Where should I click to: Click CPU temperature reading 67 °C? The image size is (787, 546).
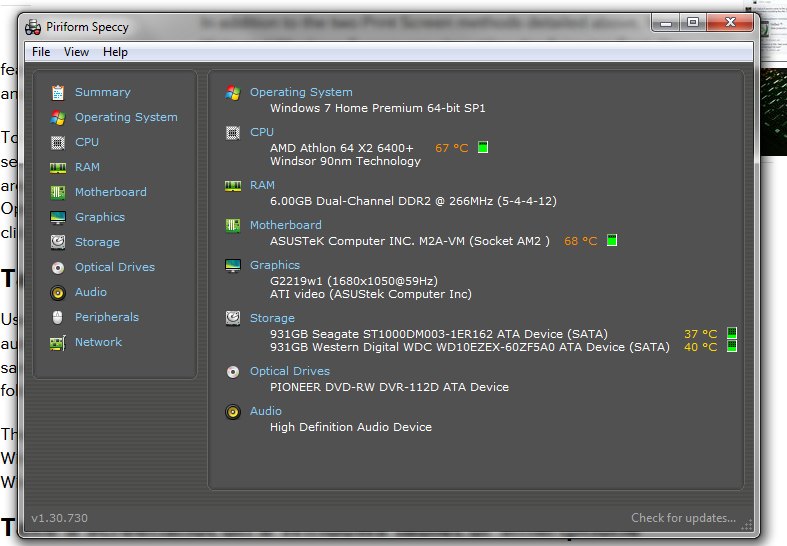(452, 148)
